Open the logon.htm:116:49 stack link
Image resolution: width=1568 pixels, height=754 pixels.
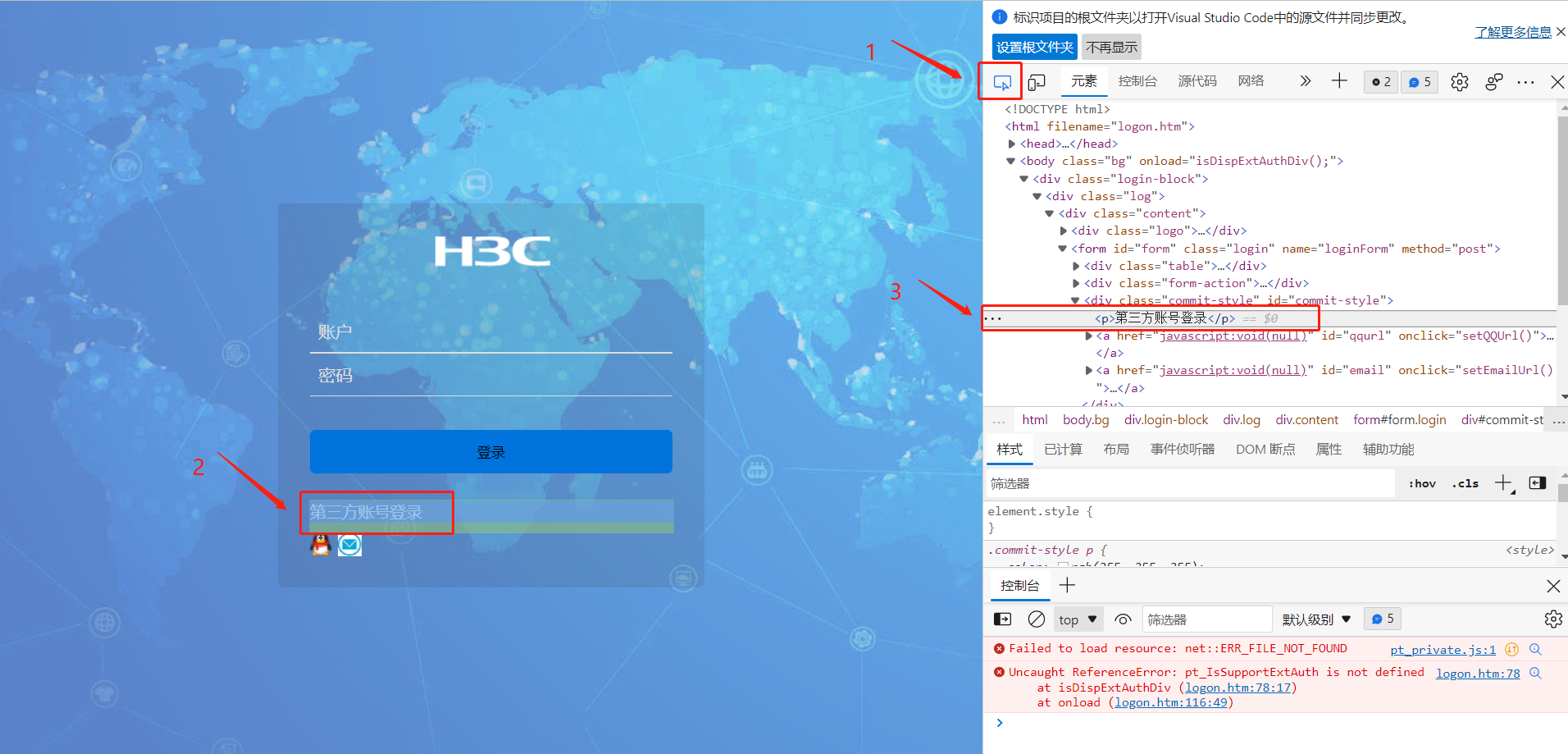point(1171,702)
